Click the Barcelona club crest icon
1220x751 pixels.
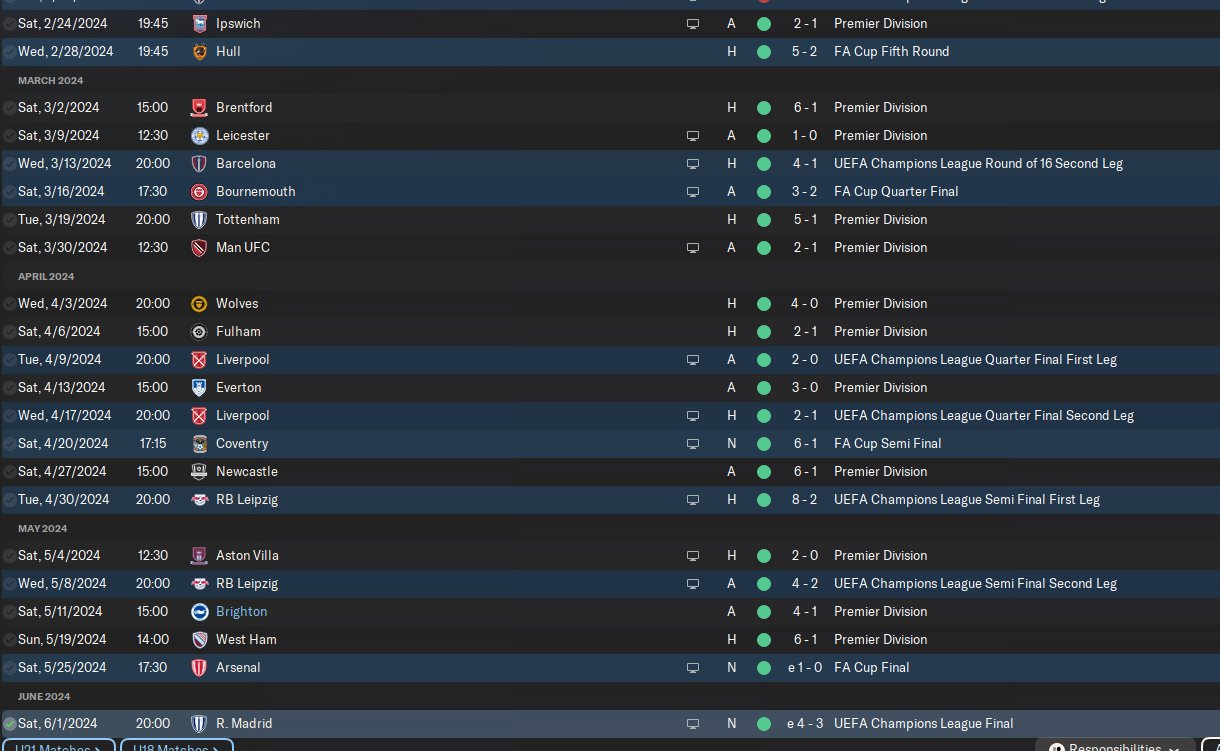(x=199, y=163)
